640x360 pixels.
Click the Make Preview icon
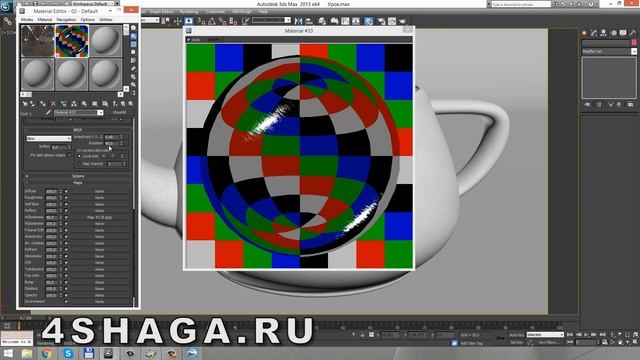point(133,69)
